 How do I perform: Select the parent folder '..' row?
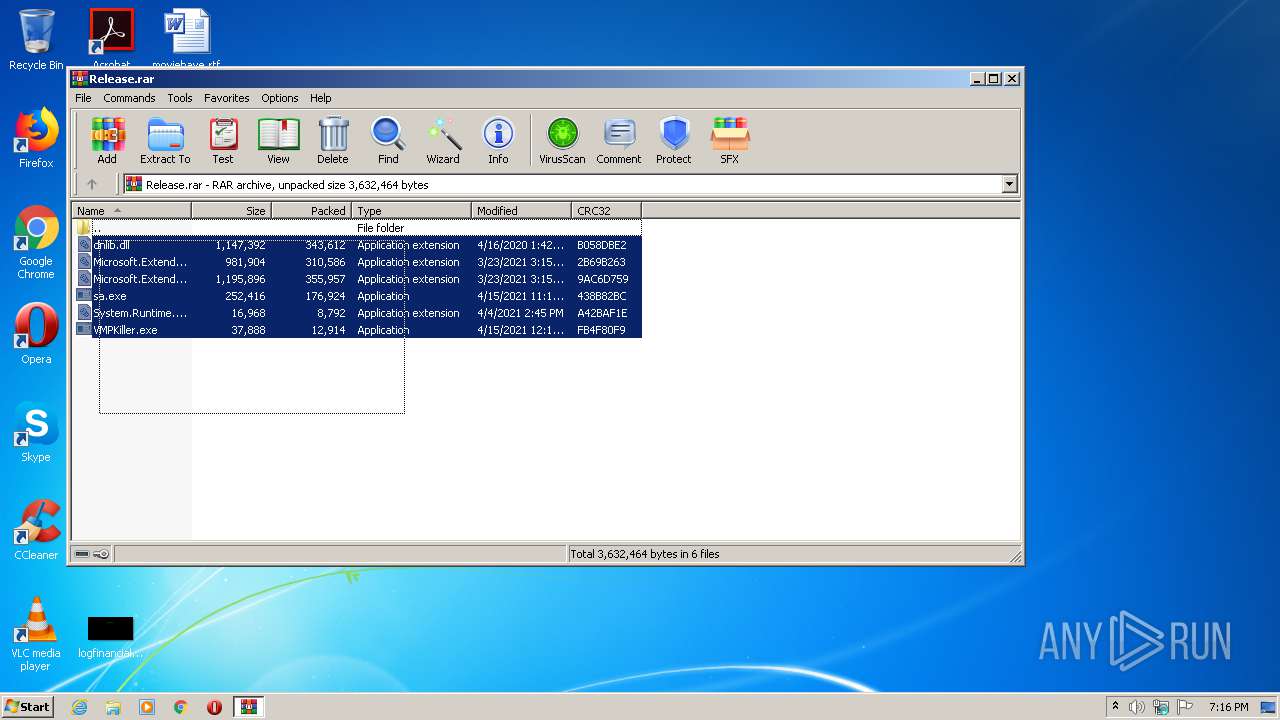(x=358, y=228)
